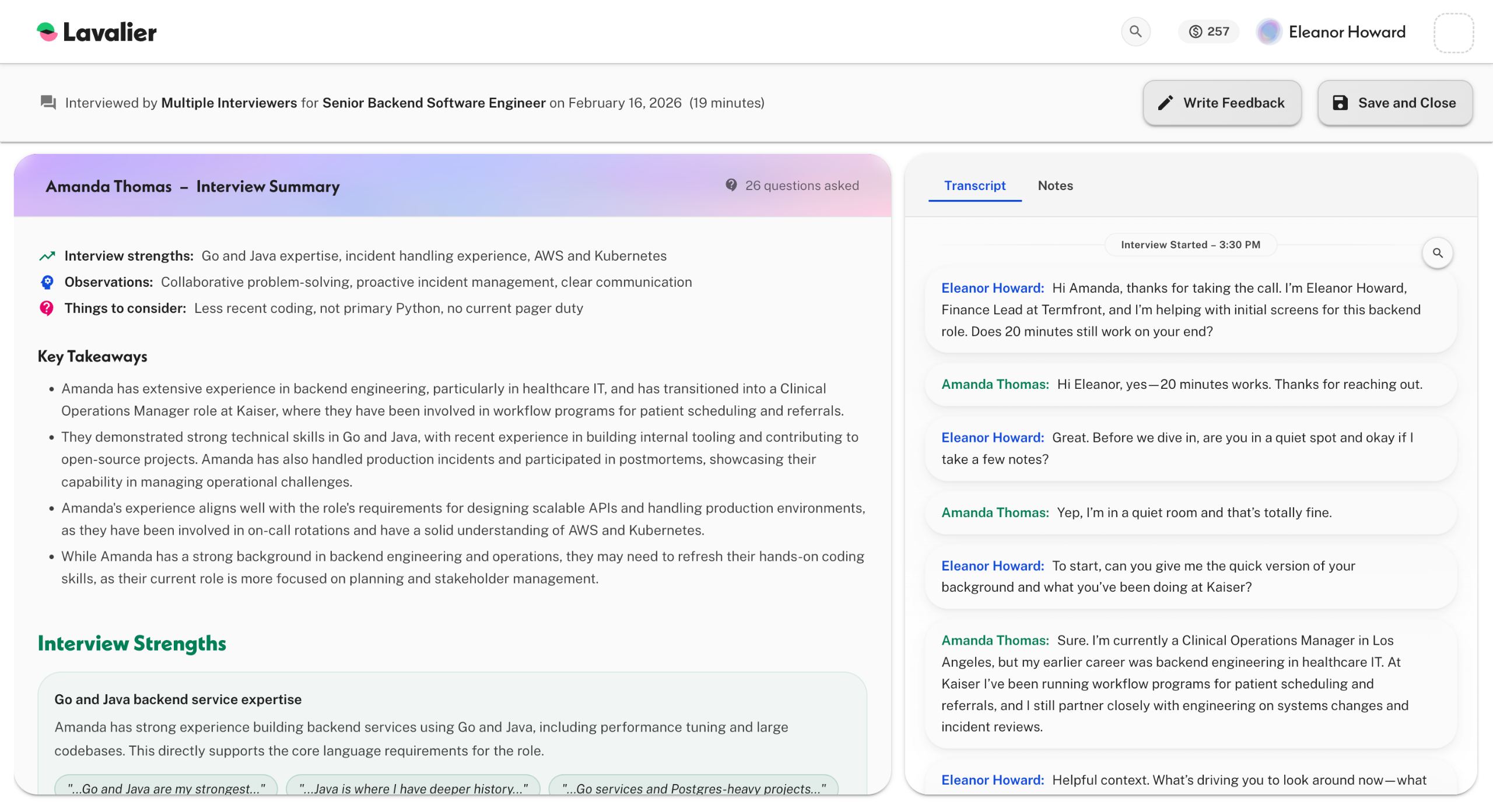Select the Transcript tab

click(x=975, y=185)
